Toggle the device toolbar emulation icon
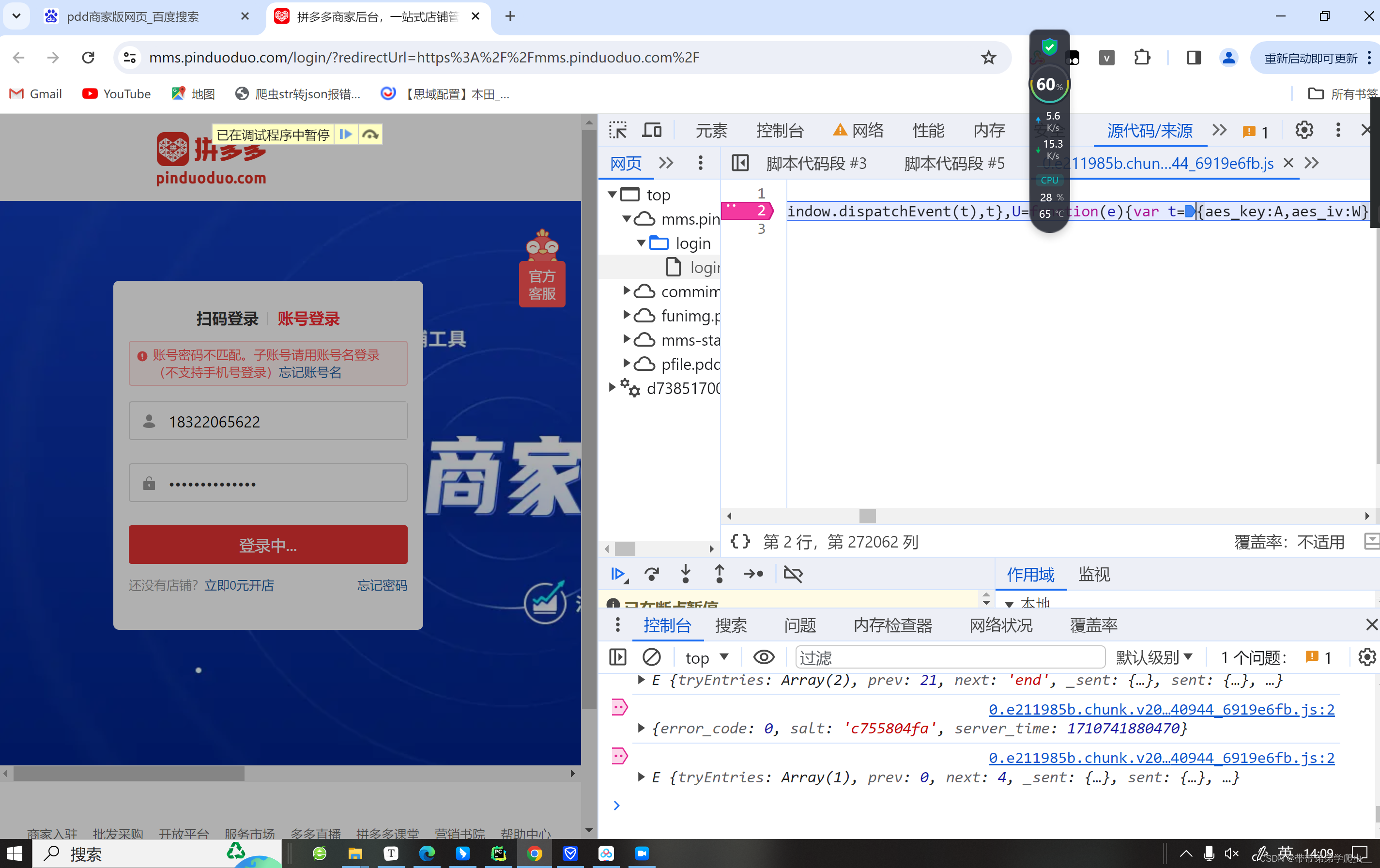 (x=652, y=130)
